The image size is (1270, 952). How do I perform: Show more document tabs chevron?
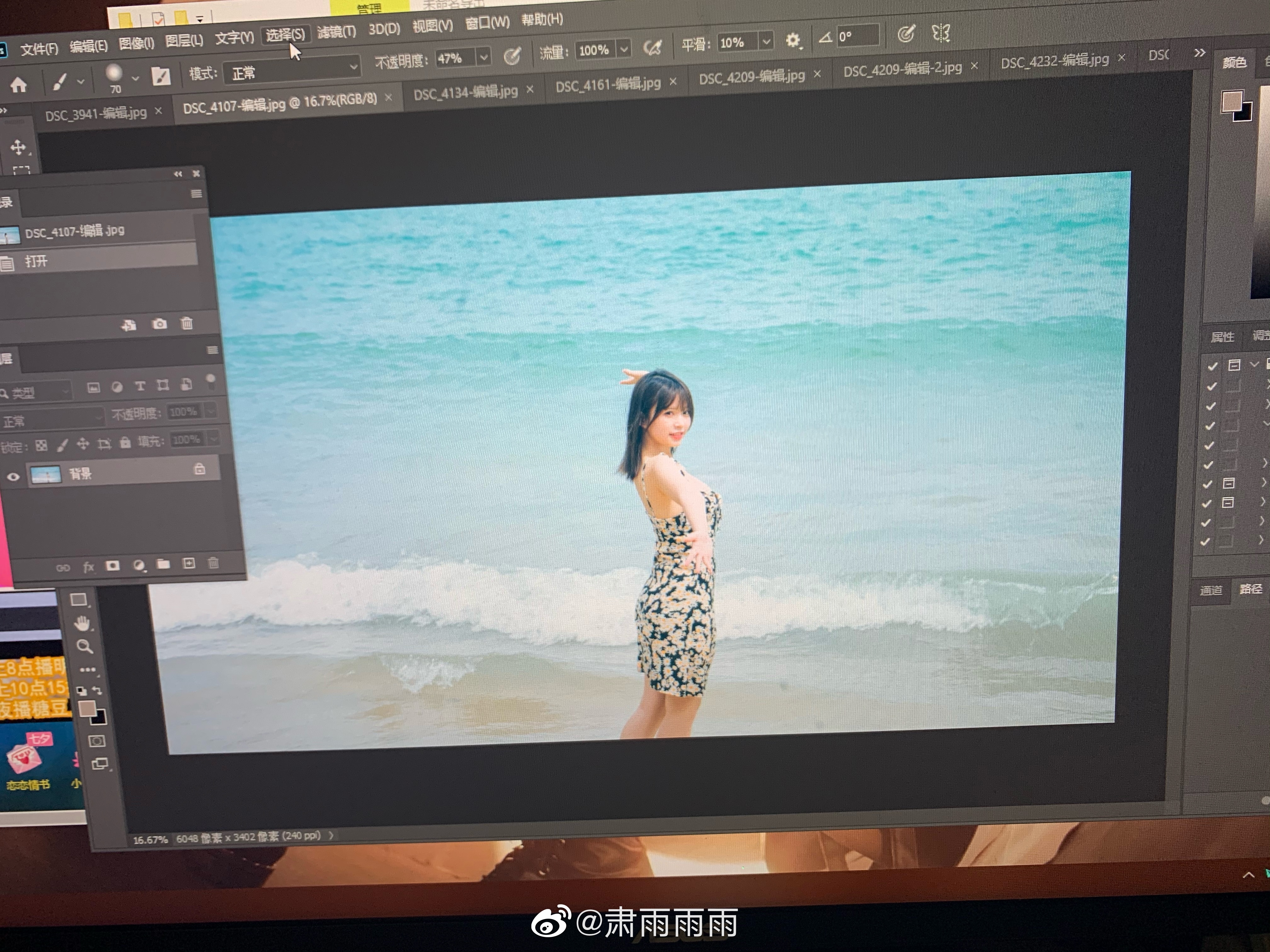pyautogui.click(x=1199, y=53)
